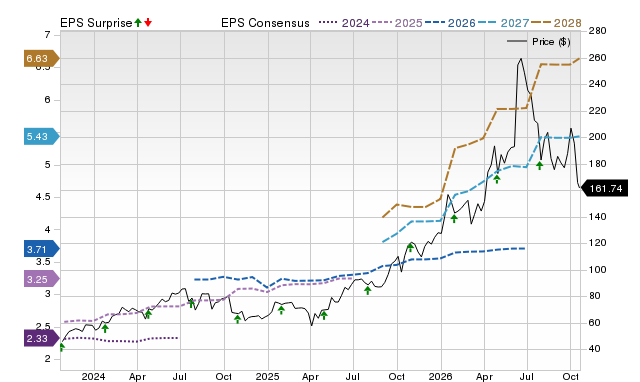Click the 161.74 current price tag
This screenshot has height=382, width=640.
click(x=604, y=189)
